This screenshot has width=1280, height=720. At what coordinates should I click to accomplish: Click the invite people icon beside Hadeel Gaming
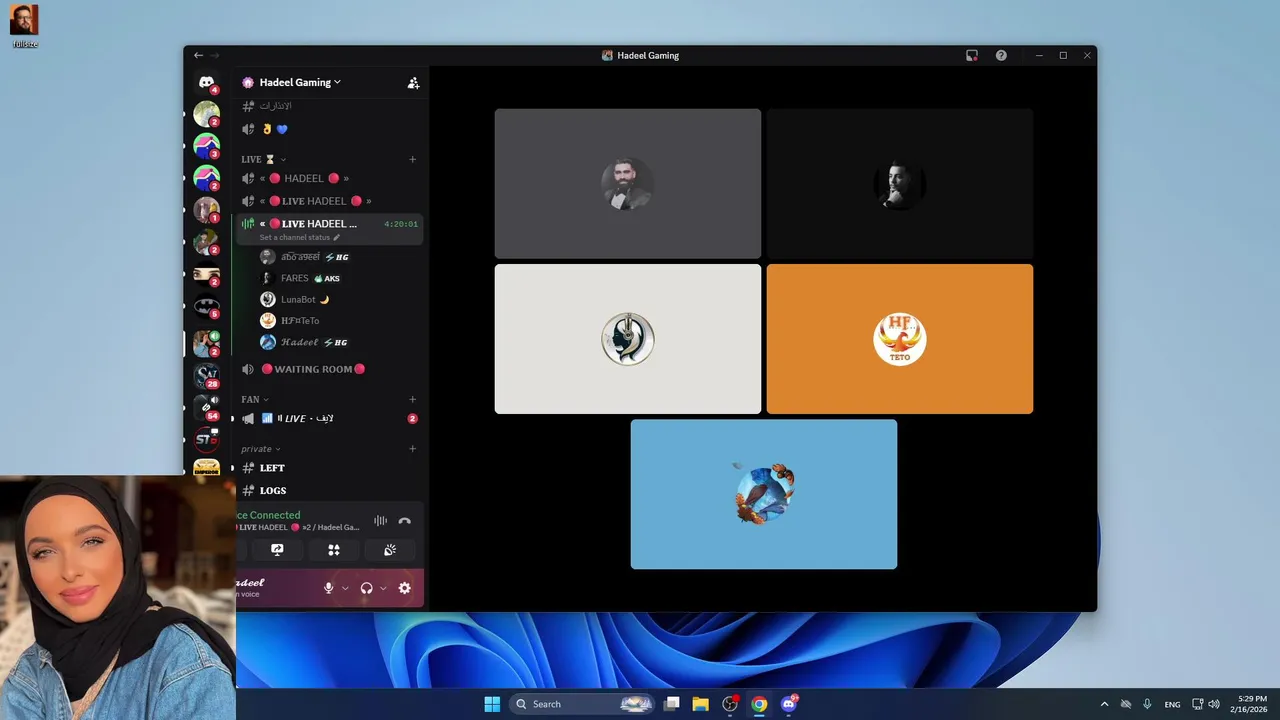[x=413, y=83]
